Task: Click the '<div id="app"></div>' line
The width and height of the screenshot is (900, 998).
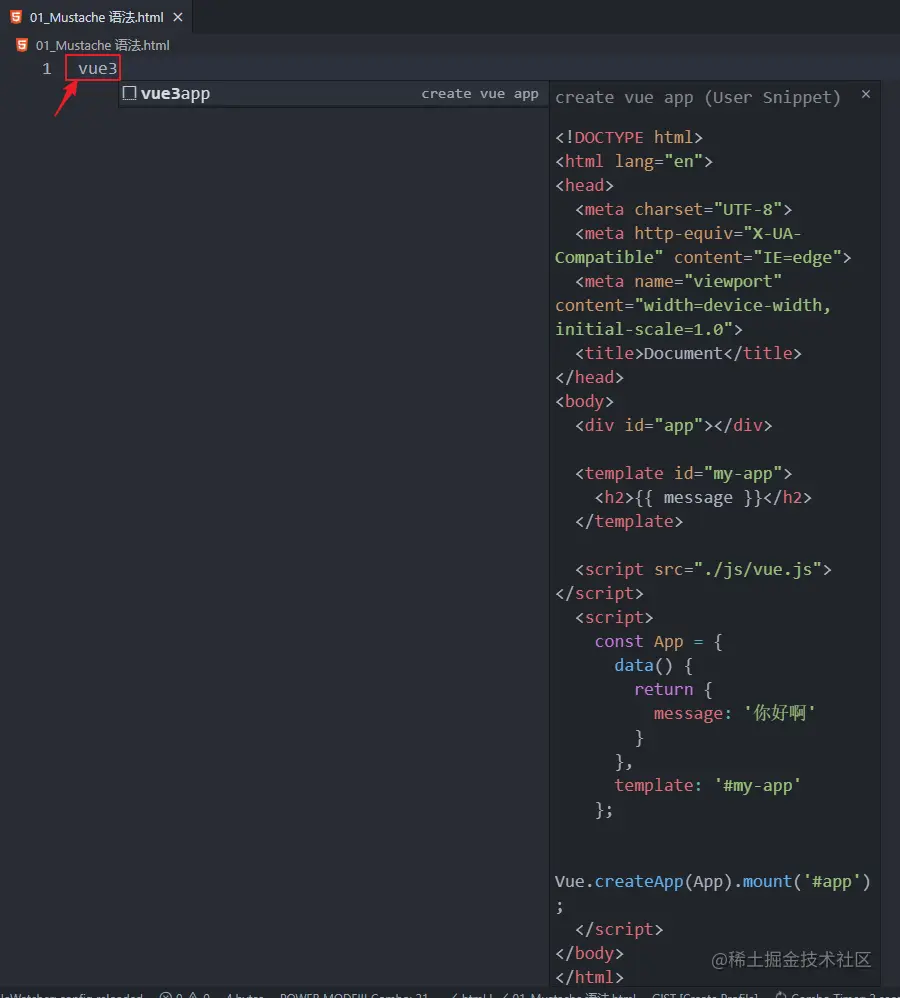Action: 674,425
